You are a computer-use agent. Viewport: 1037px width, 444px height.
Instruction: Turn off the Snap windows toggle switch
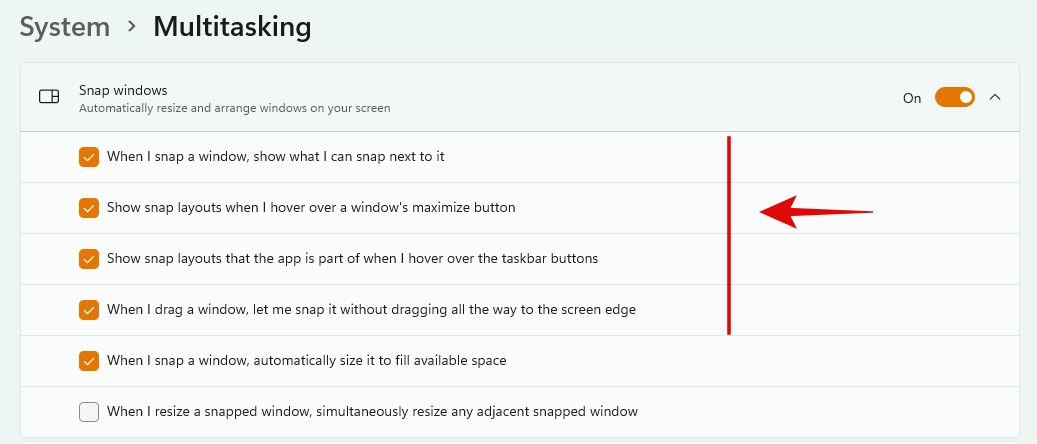pyautogui.click(x=954, y=97)
